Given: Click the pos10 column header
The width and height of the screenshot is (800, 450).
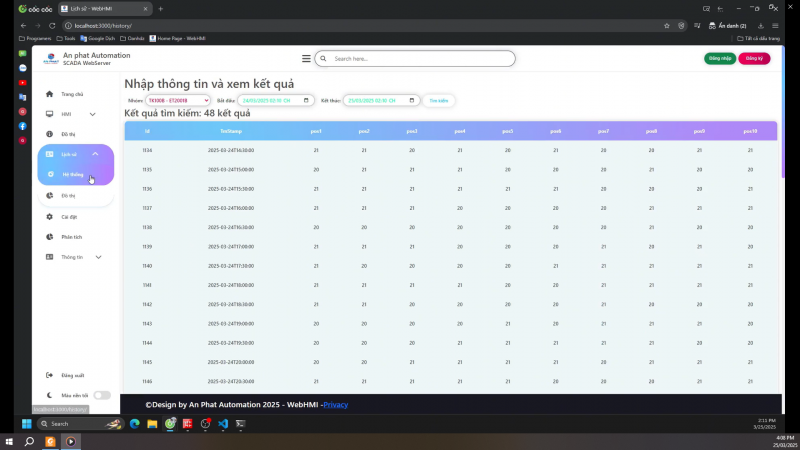Looking at the screenshot, I should (750, 131).
